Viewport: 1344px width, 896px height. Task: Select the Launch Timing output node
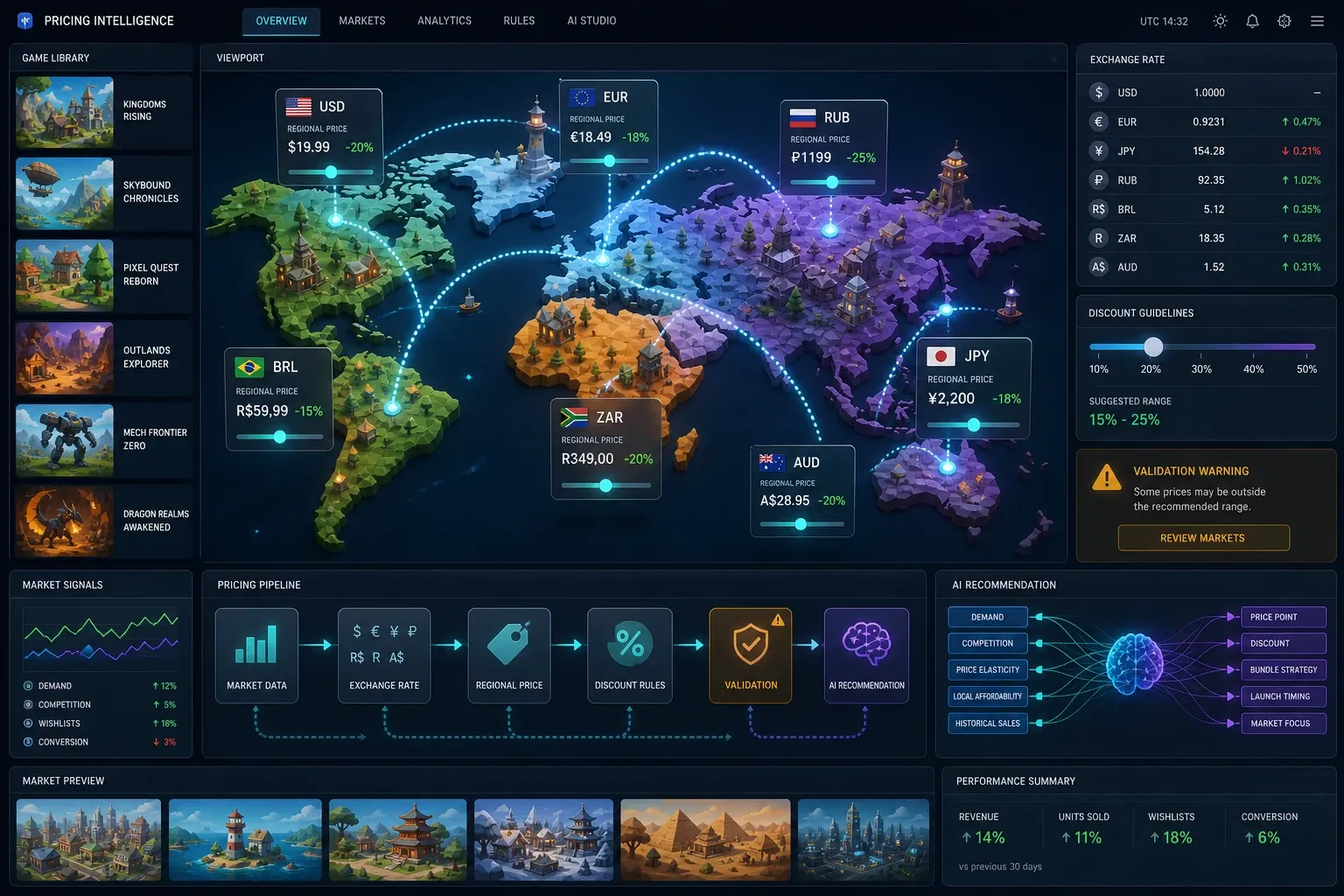1284,696
